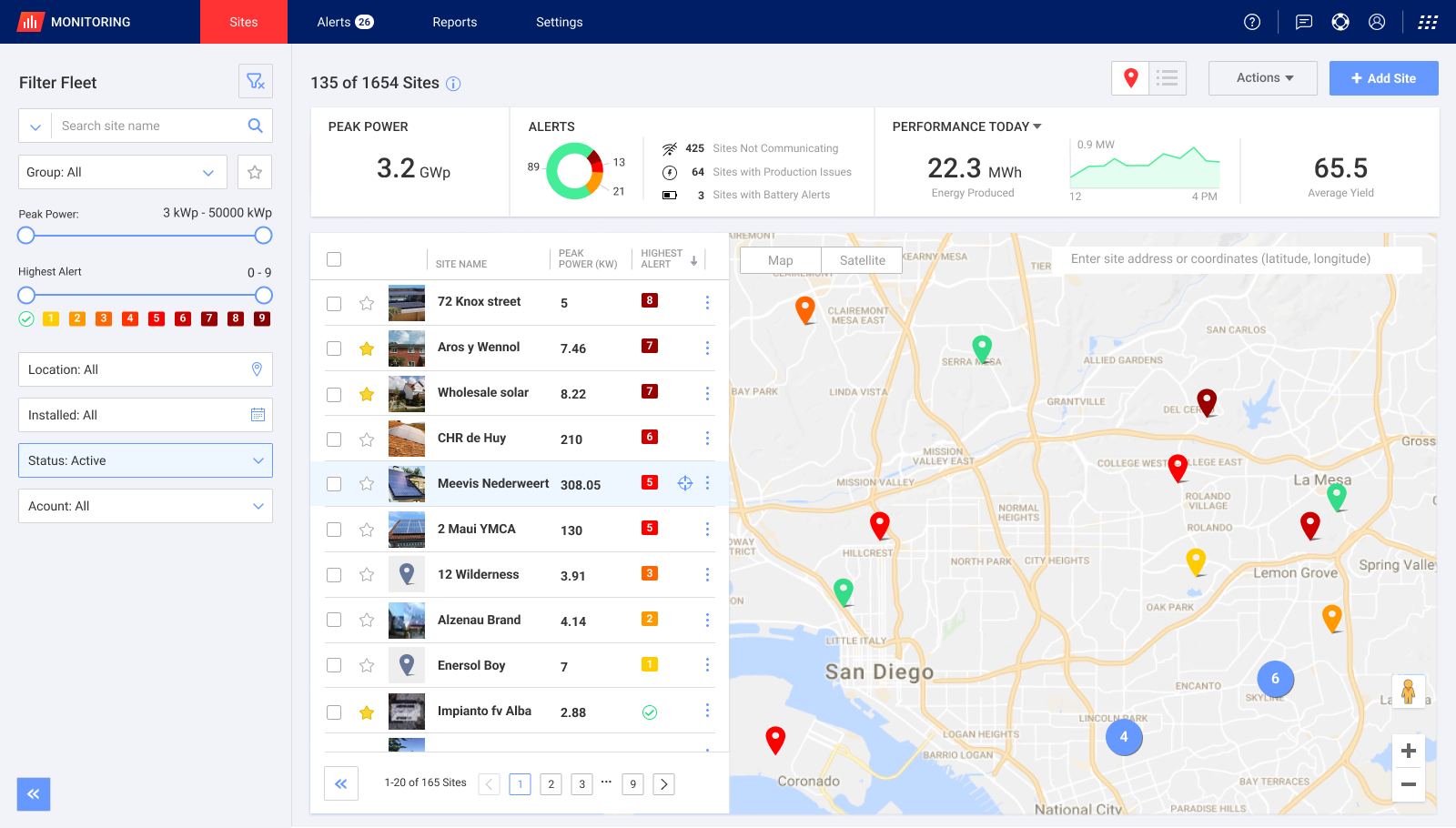Collapse site list panel double-arrow button

coord(341,783)
